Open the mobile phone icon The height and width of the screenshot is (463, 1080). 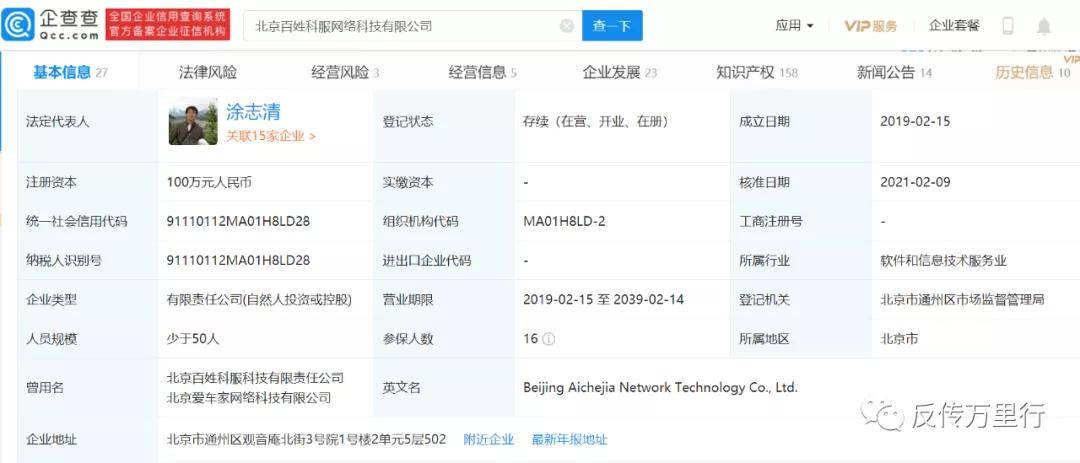click(1008, 26)
